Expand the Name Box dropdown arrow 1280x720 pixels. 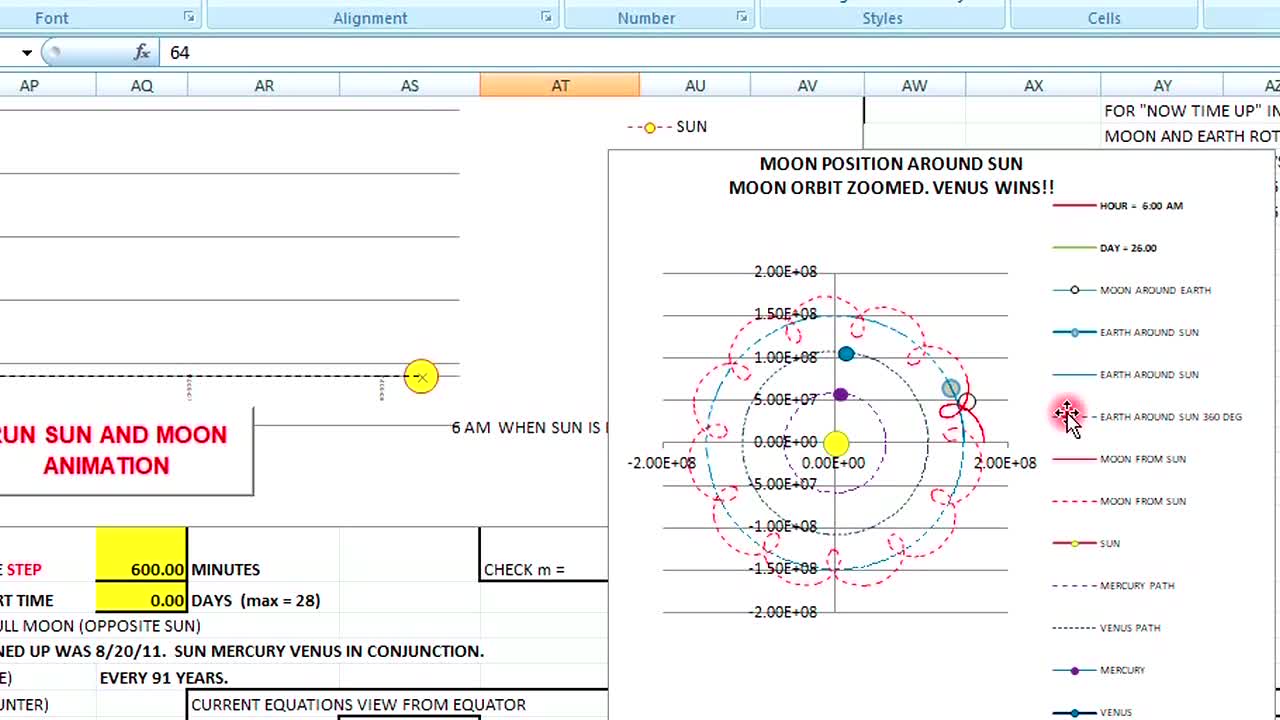pos(27,52)
